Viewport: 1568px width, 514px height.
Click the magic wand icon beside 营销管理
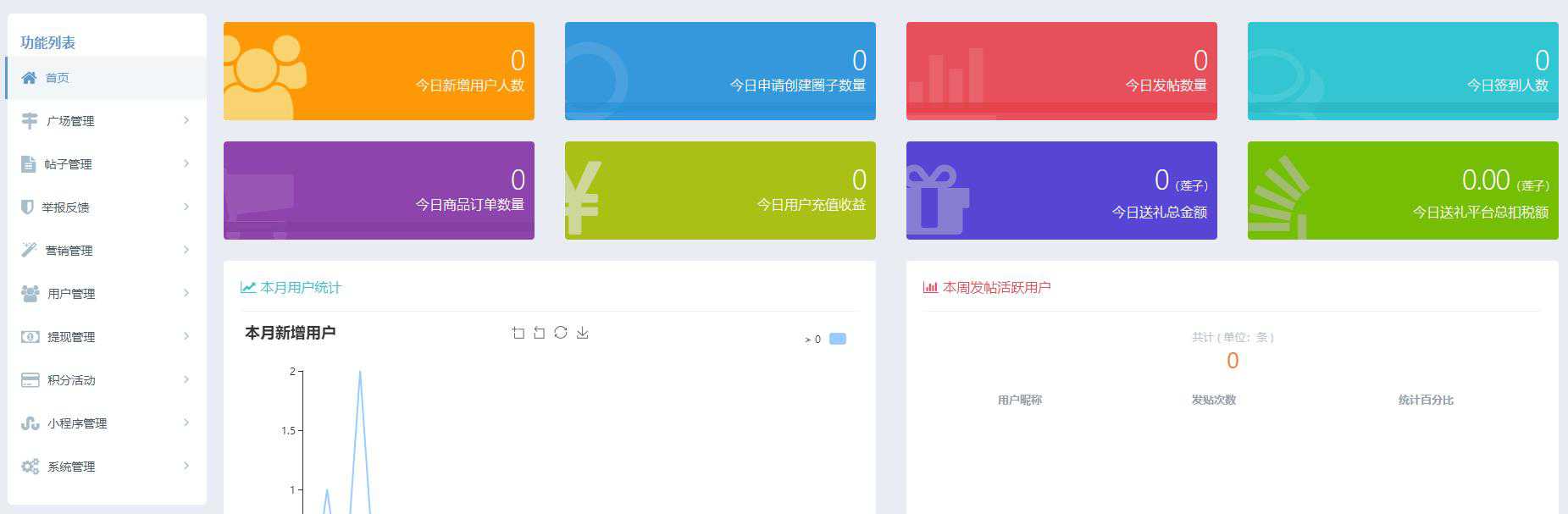pos(29,250)
